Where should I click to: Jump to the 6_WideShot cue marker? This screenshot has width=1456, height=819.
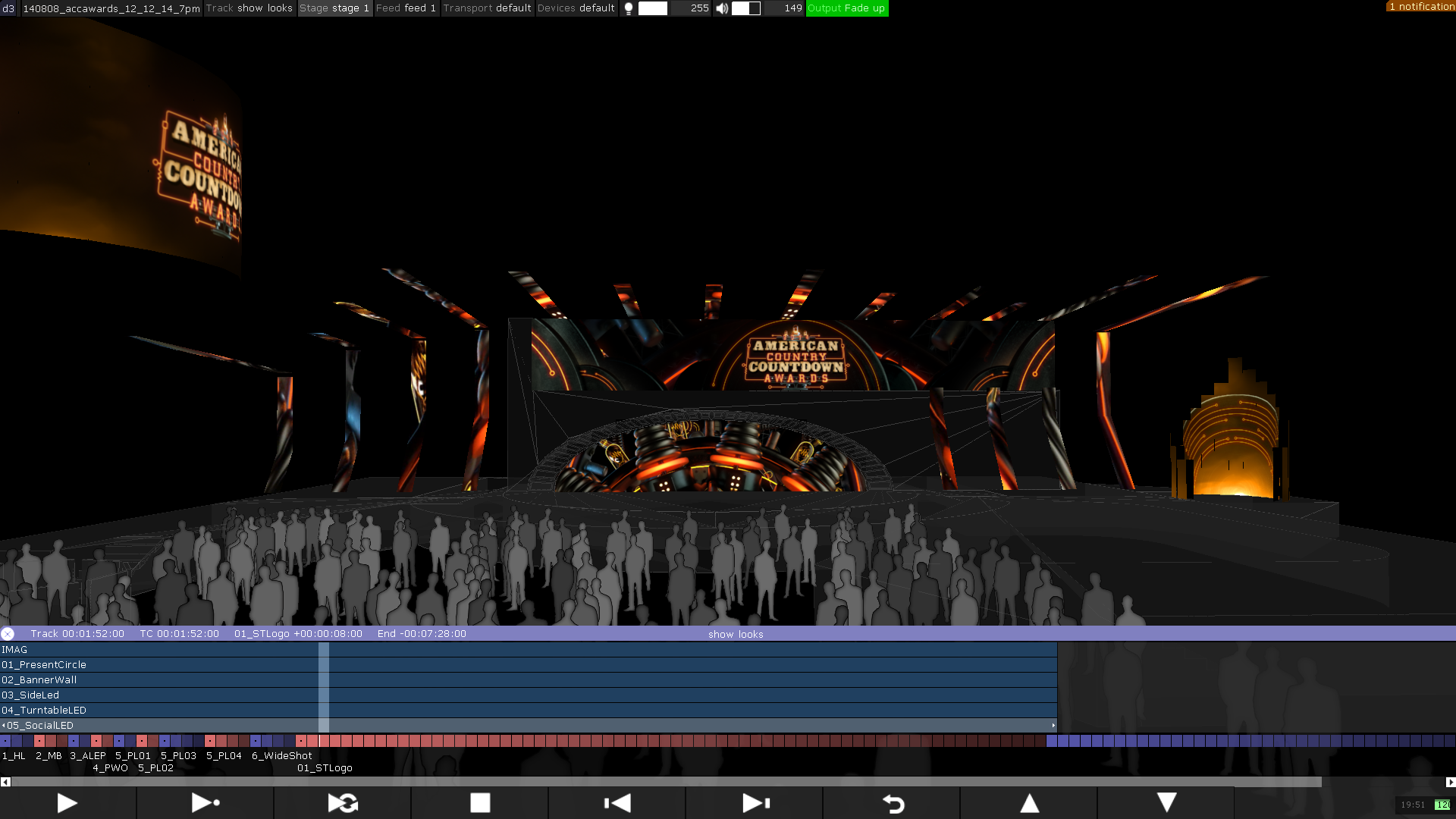pyautogui.click(x=281, y=756)
